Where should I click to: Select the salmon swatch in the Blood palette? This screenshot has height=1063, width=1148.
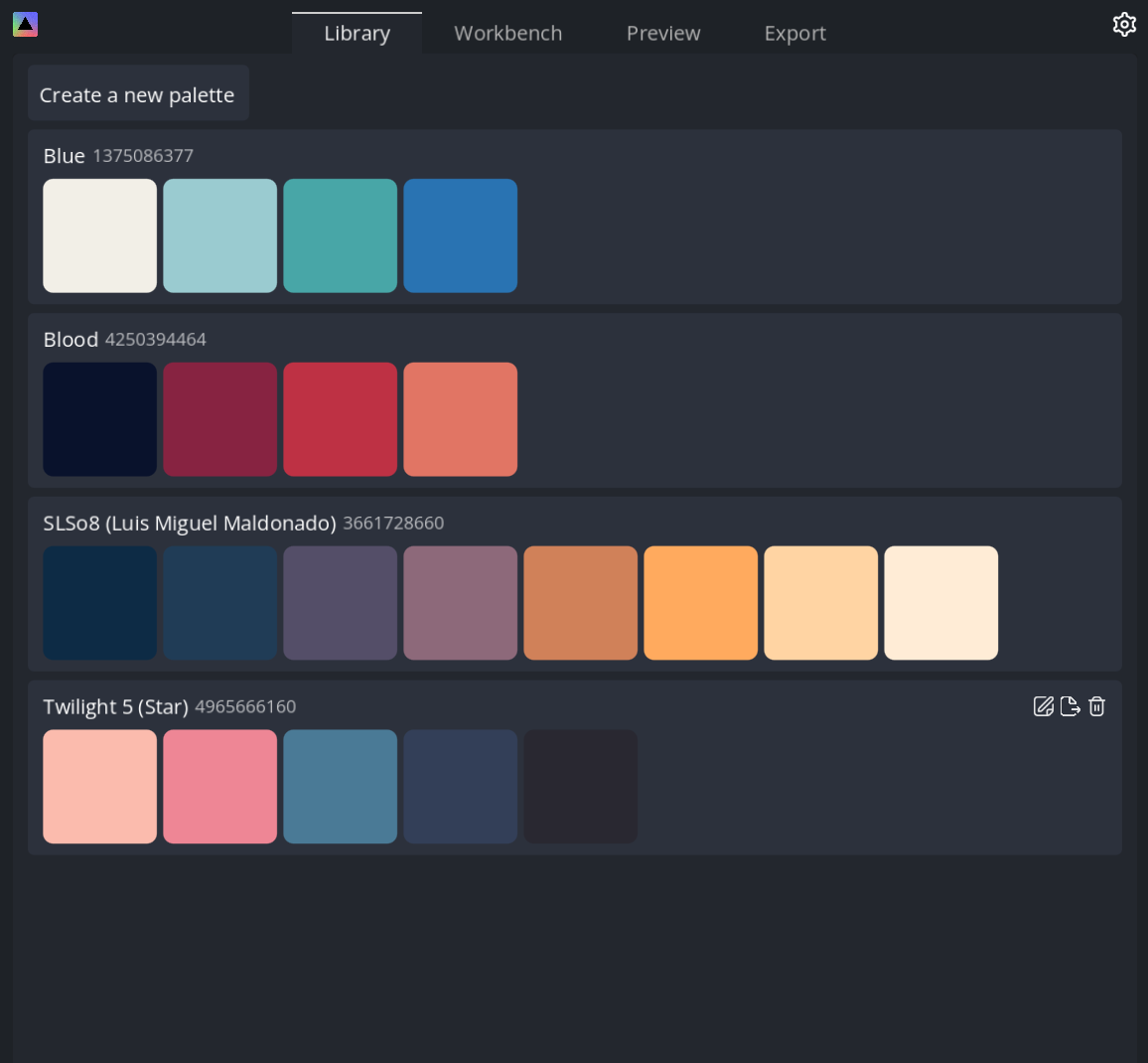coord(460,419)
